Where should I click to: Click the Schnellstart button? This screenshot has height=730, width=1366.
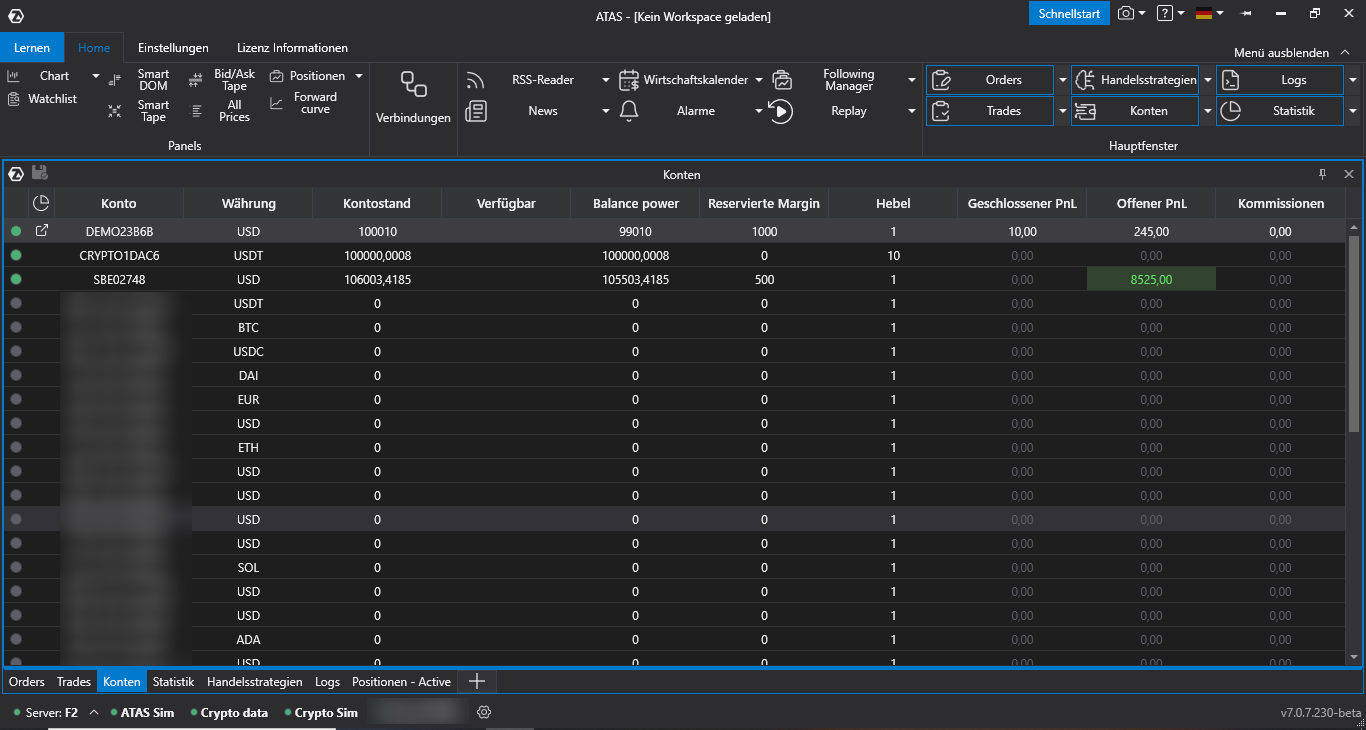pyautogui.click(x=1069, y=14)
